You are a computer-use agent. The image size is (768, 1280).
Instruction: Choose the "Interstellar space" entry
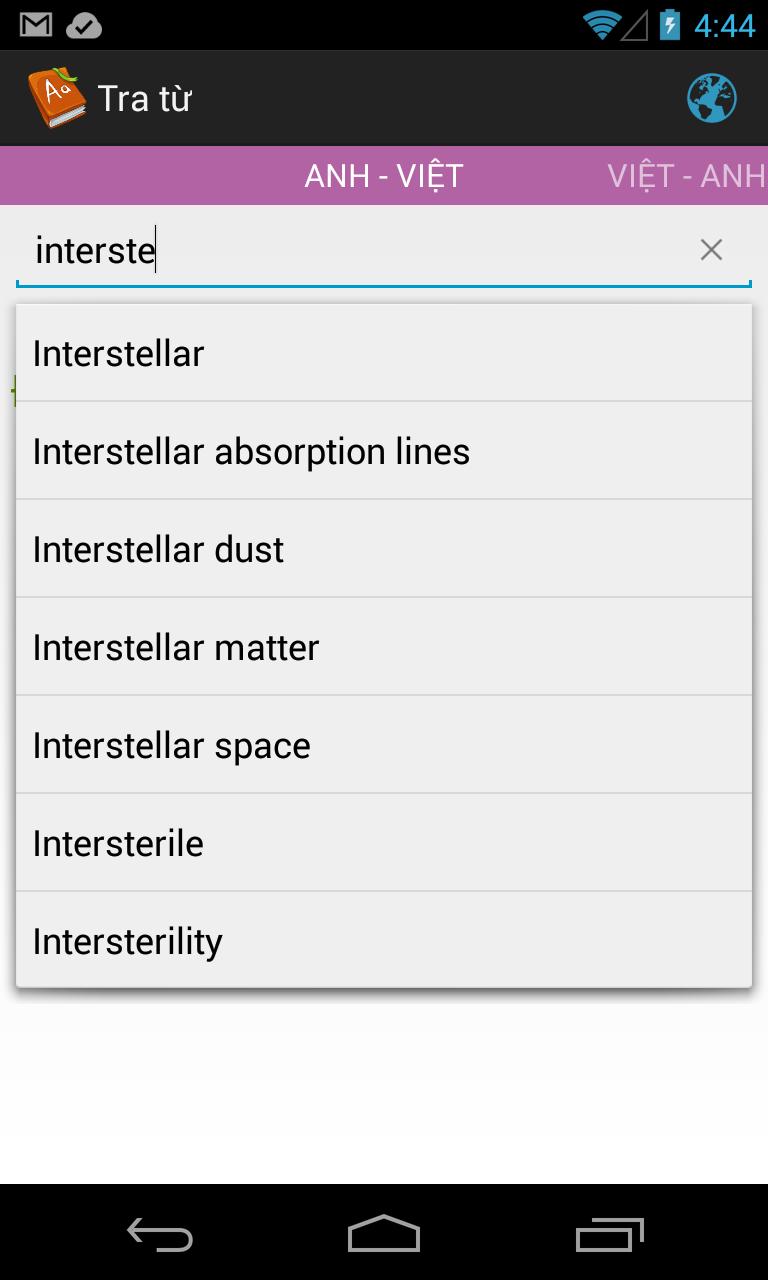[384, 745]
